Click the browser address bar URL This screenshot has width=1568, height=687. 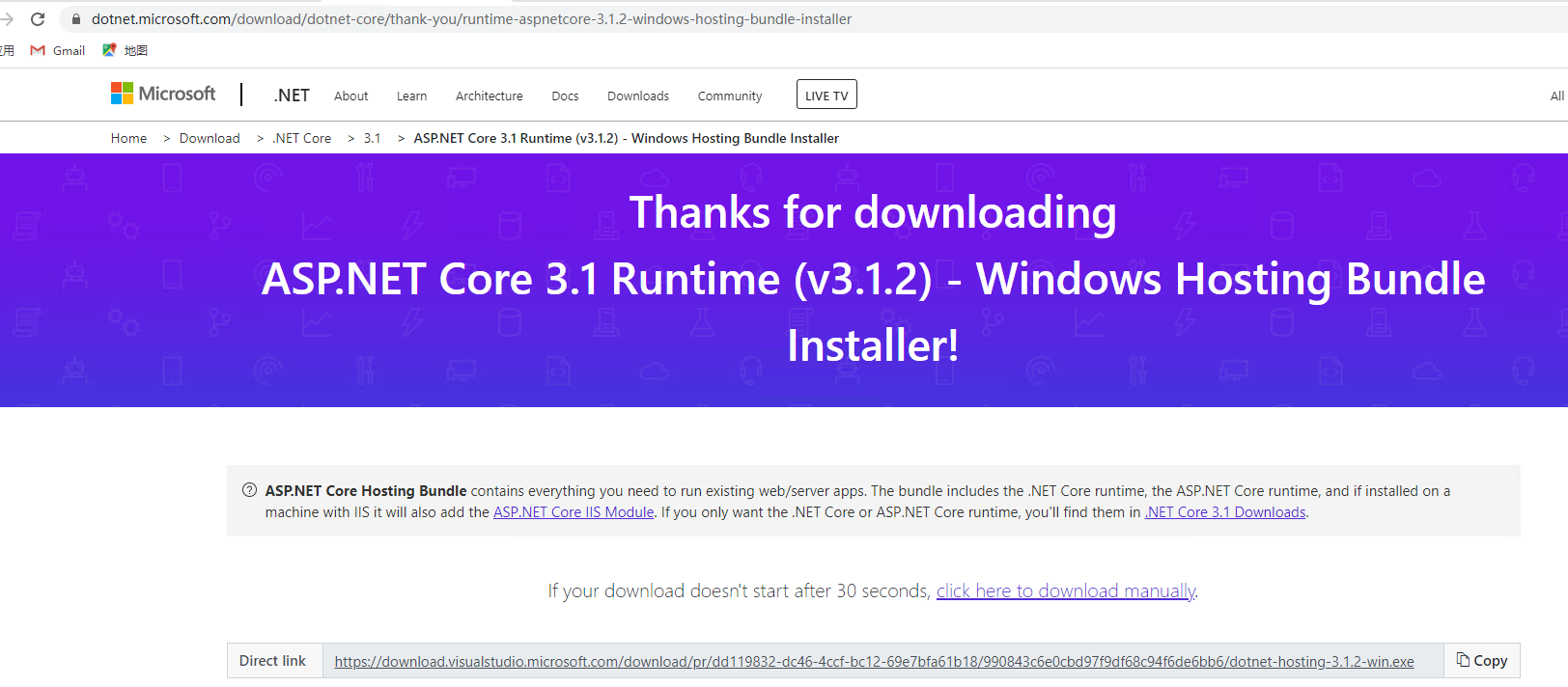(x=471, y=19)
